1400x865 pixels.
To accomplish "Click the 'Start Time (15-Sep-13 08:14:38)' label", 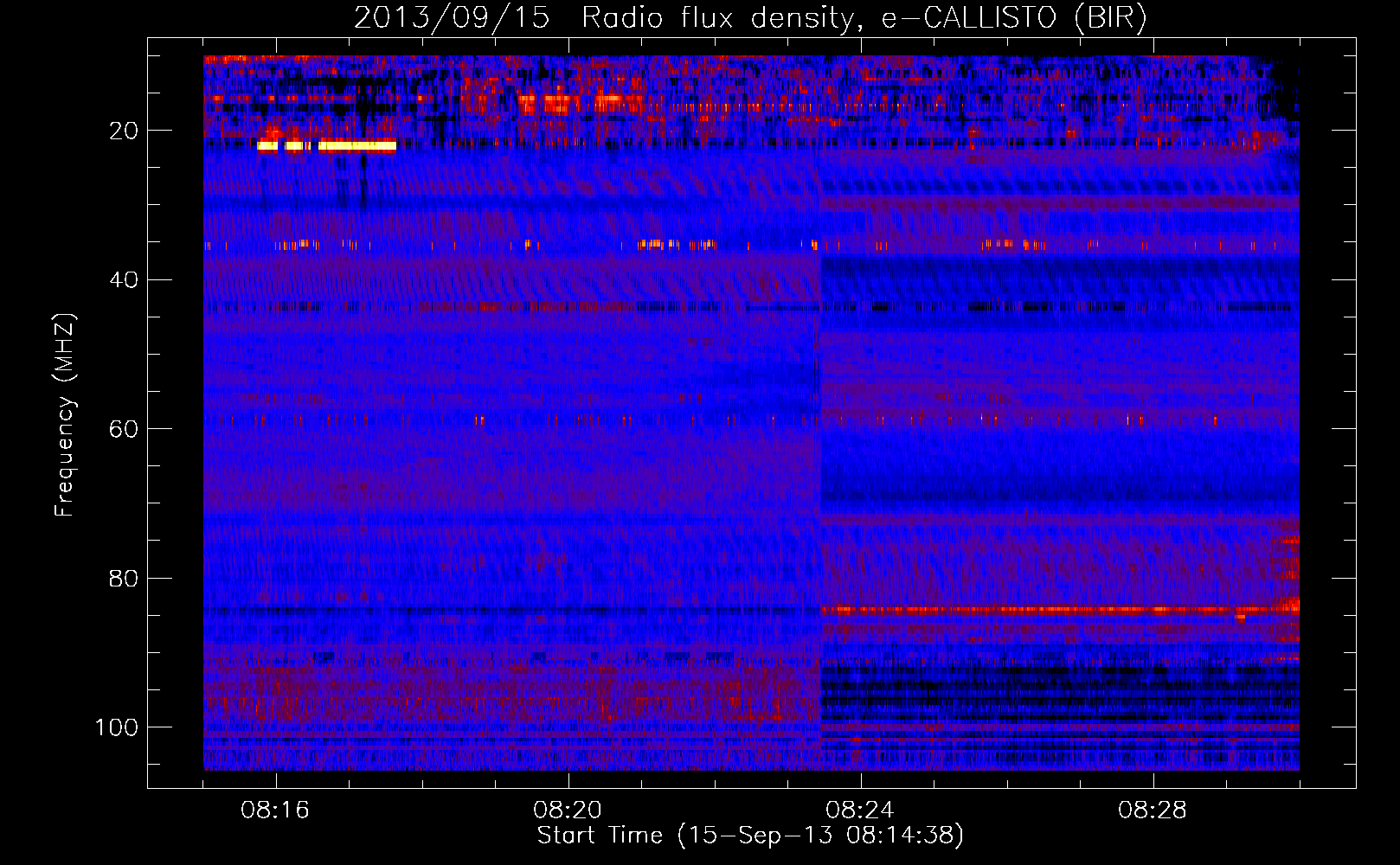I will pos(750,836).
